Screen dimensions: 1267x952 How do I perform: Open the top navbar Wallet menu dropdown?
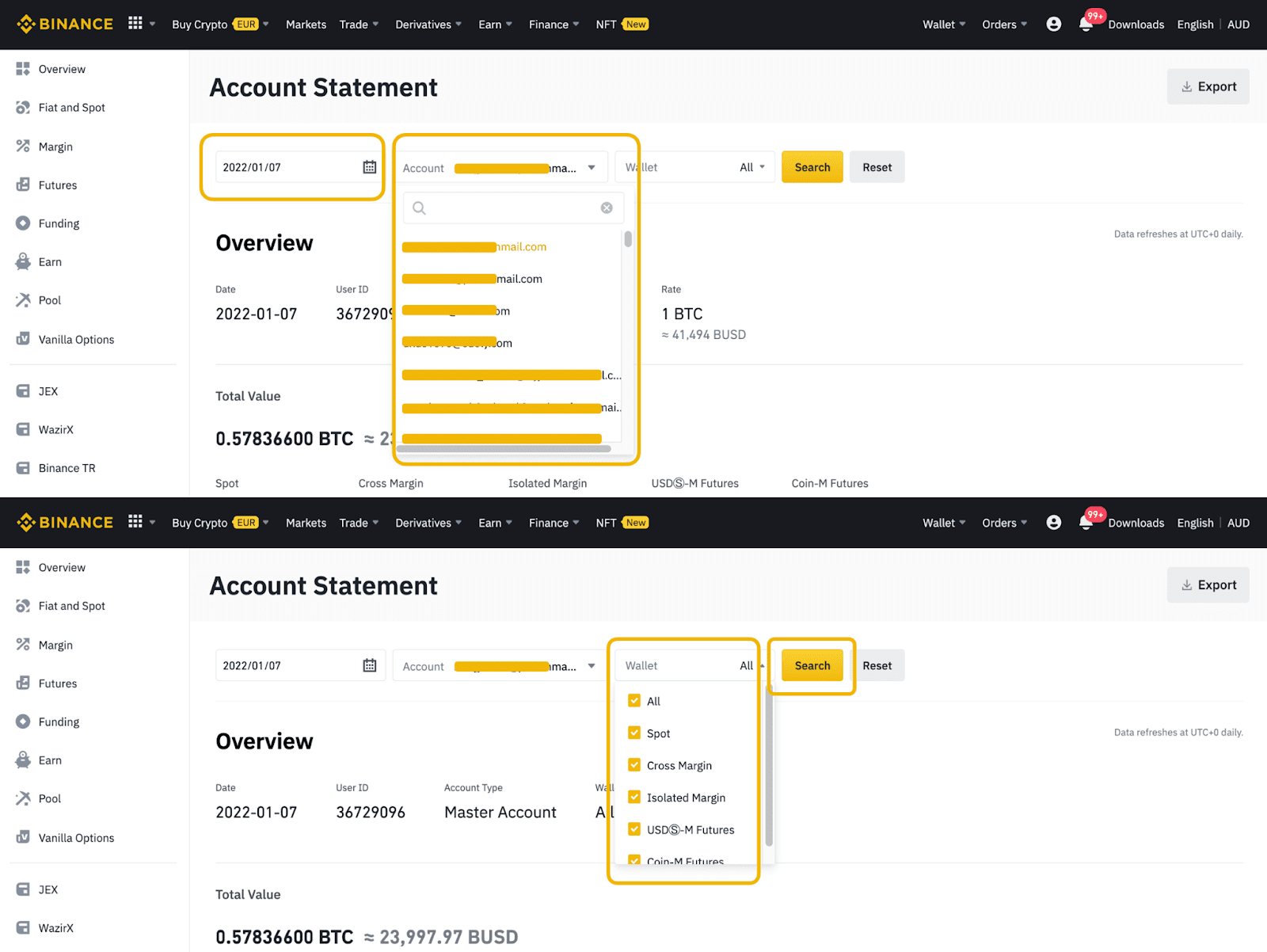coord(944,25)
